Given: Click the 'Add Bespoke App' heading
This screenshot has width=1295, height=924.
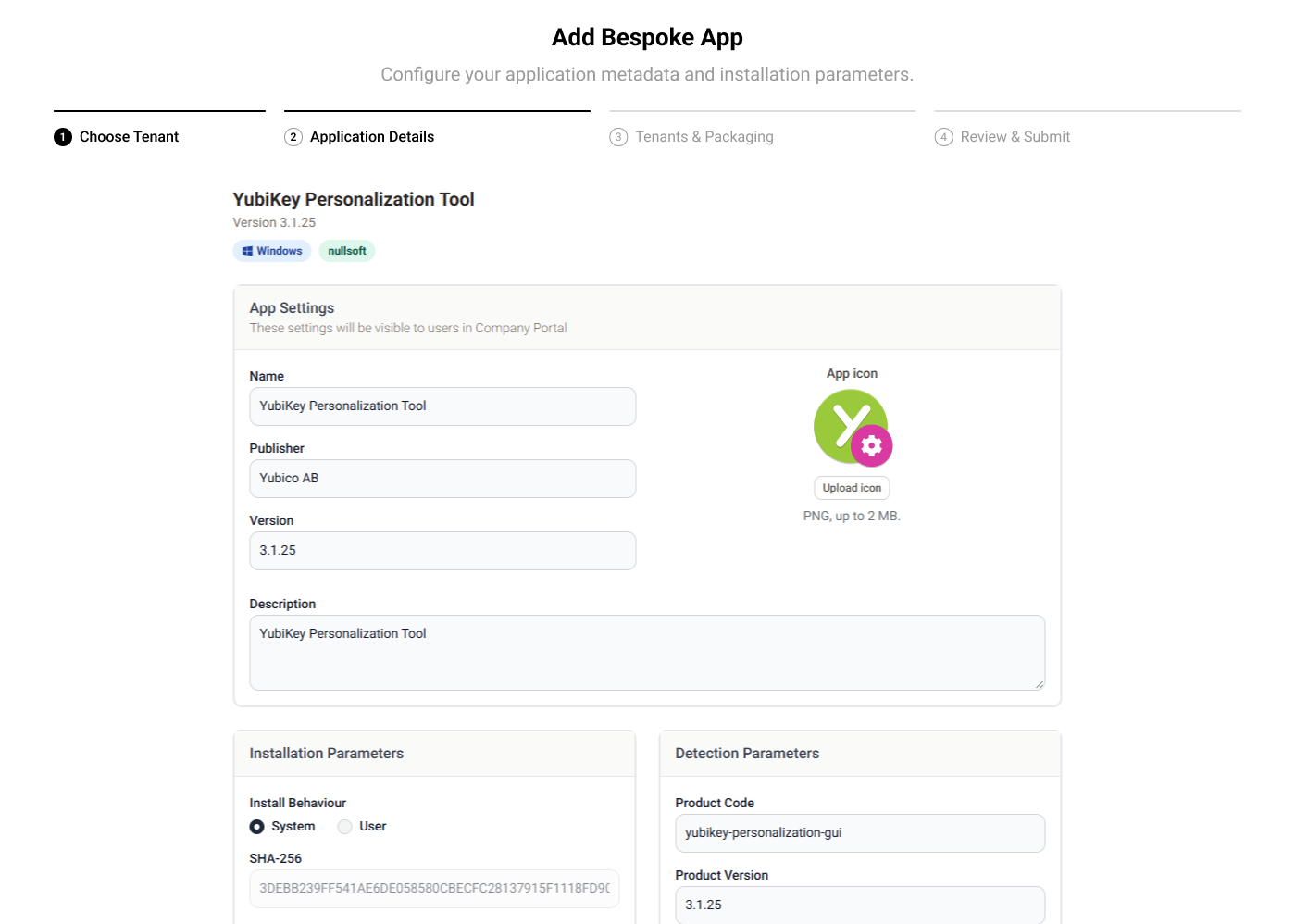Looking at the screenshot, I should click(x=647, y=37).
